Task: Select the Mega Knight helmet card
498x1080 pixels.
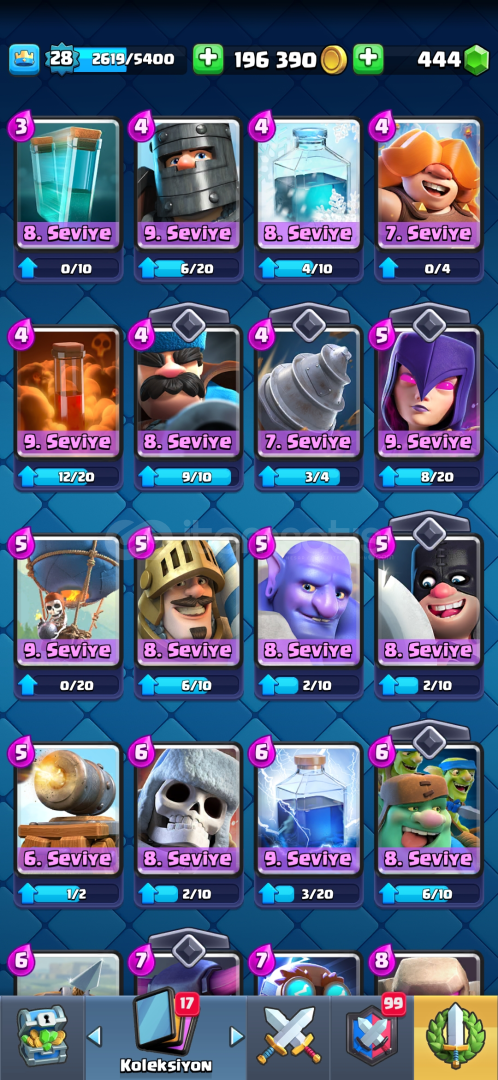Action: (x=188, y=198)
